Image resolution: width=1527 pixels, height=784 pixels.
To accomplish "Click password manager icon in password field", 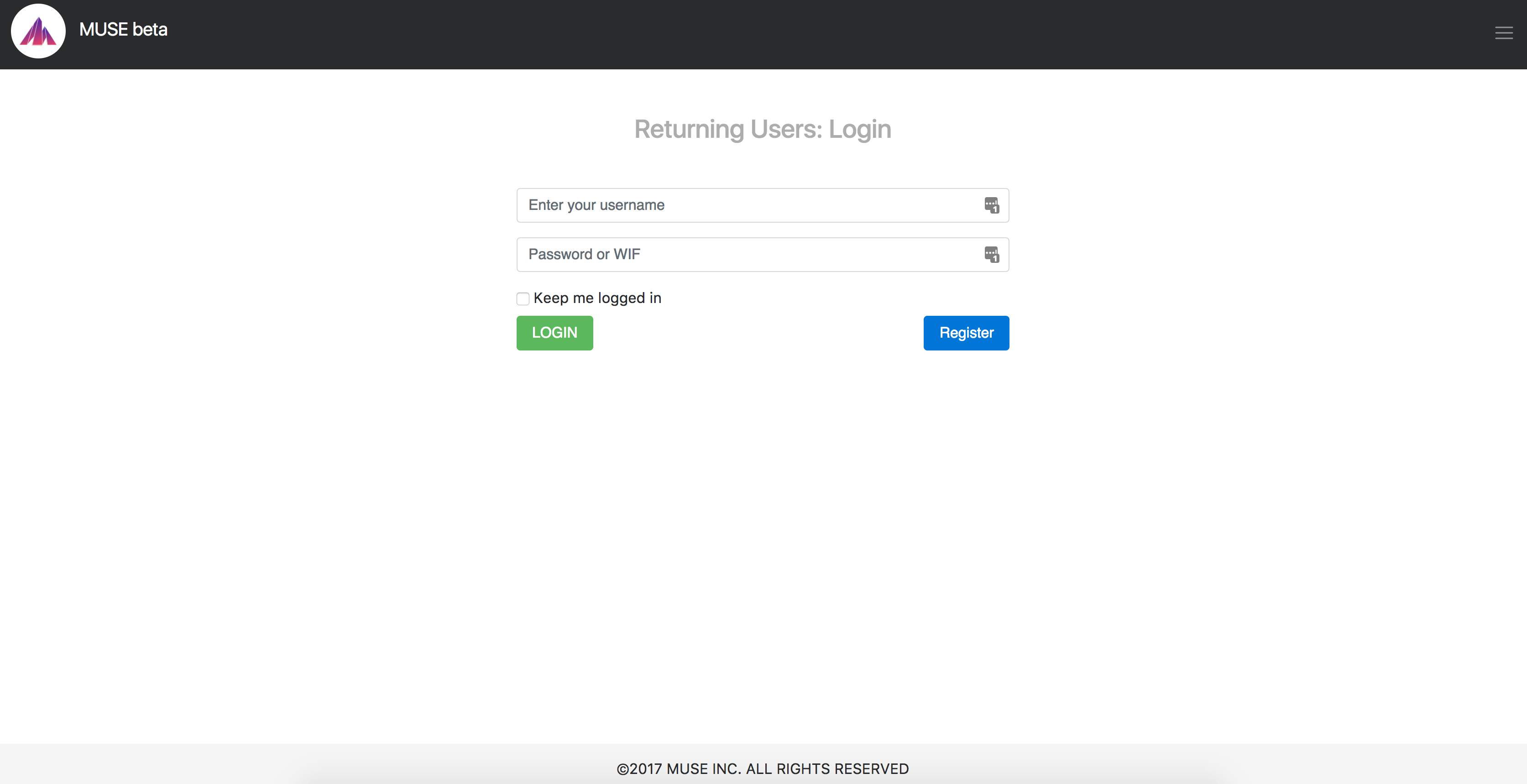I will (992, 254).
